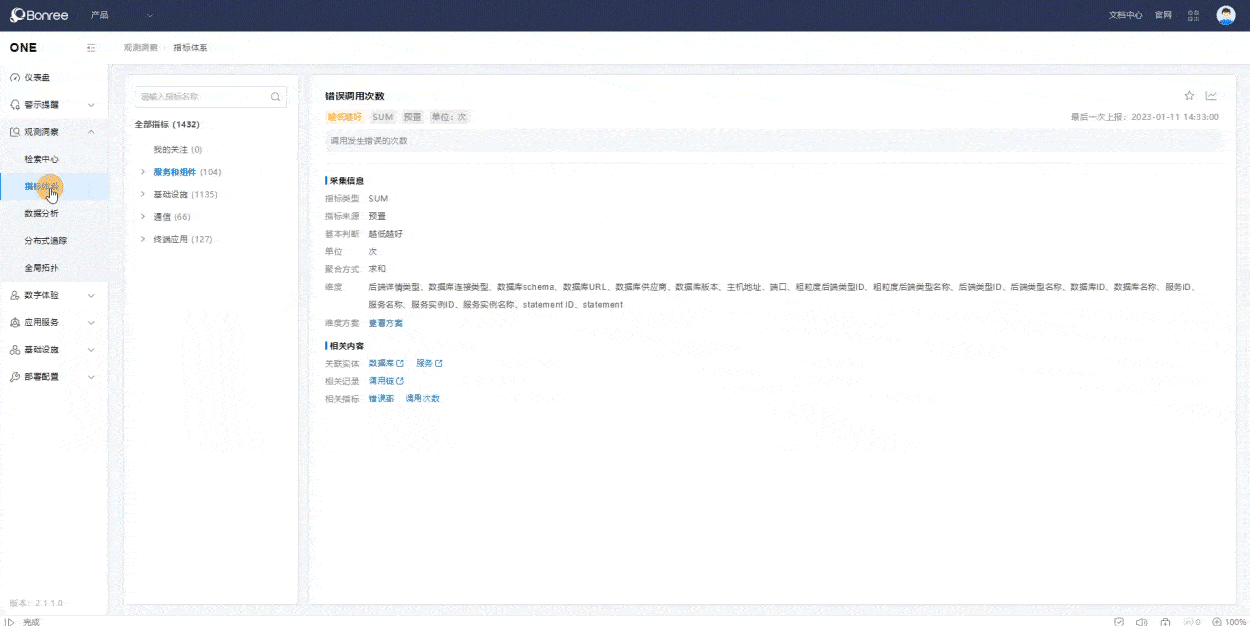Expand the 服务和组件 tree node
This screenshot has width=1250, height=626.
143,172
